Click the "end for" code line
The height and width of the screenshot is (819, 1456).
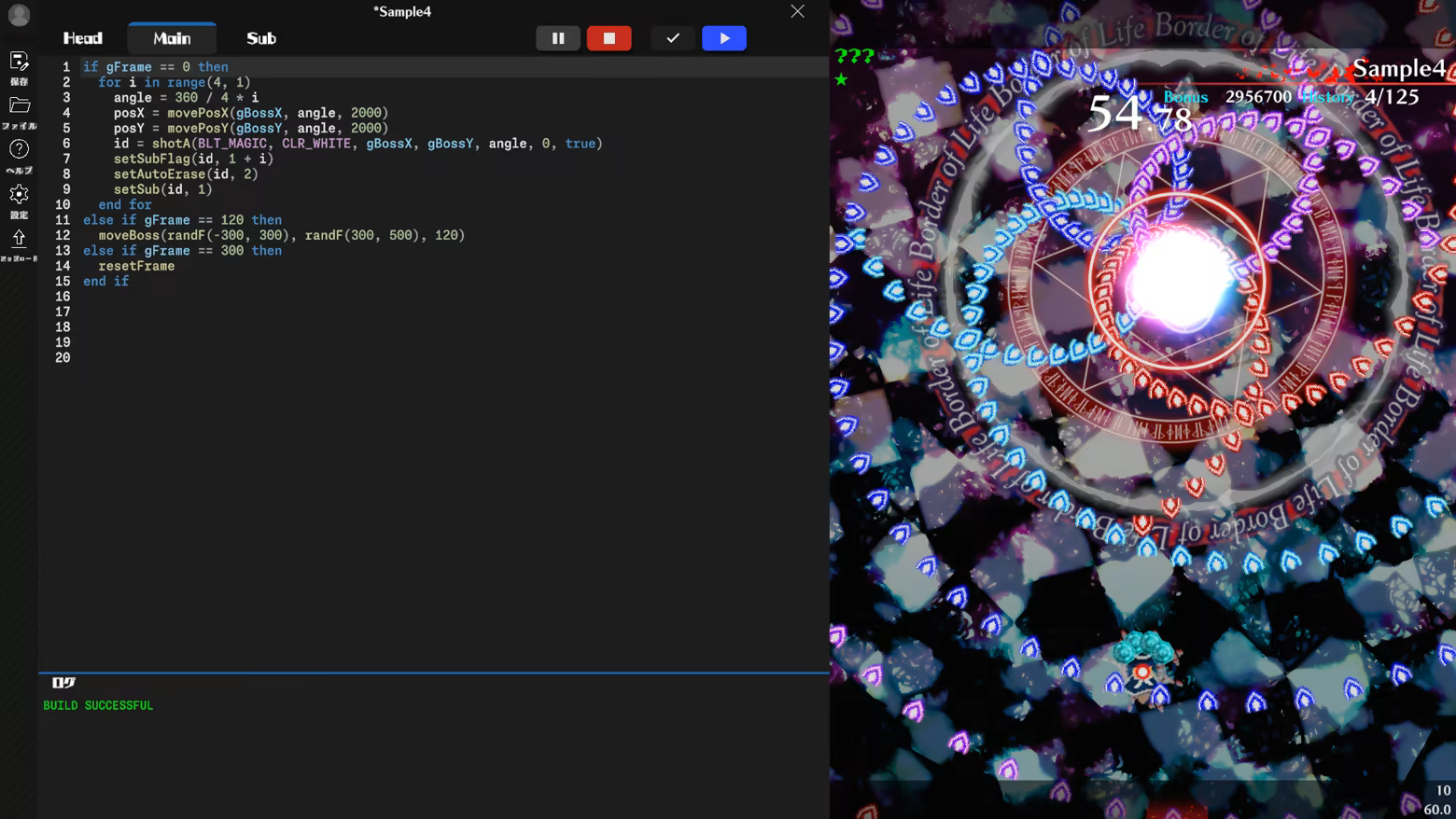[125, 204]
